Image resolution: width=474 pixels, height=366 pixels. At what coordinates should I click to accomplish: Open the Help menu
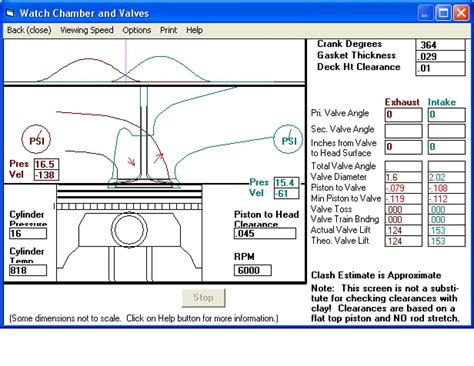click(194, 30)
